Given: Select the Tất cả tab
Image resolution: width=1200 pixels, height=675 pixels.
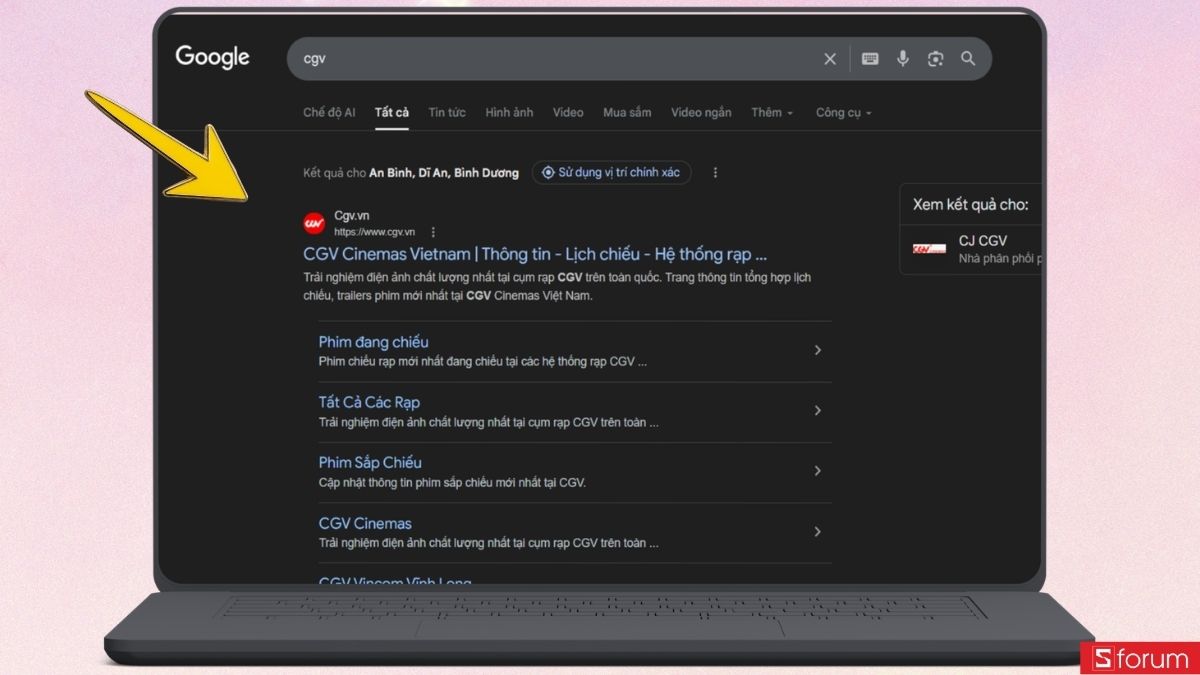Looking at the screenshot, I should pyautogui.click(x=392, y=112).
